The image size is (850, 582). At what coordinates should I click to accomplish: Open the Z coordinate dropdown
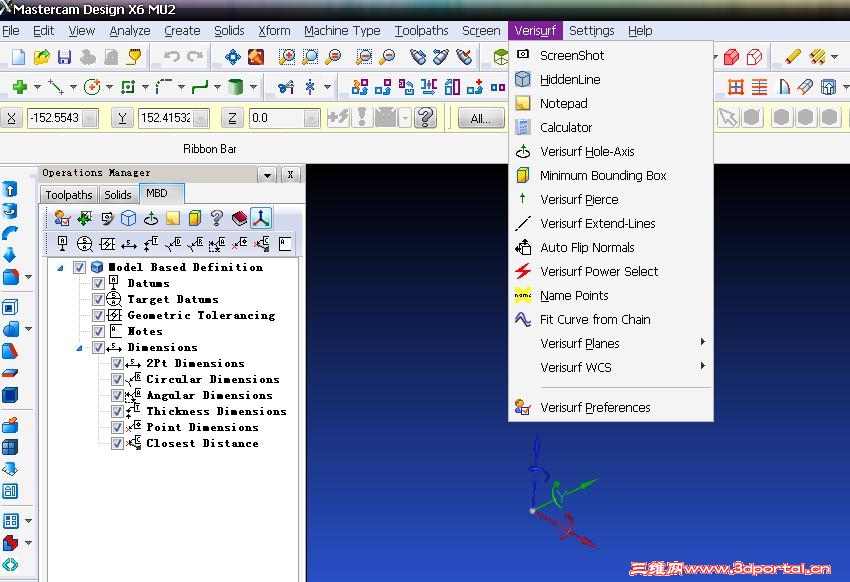[312, 118]
